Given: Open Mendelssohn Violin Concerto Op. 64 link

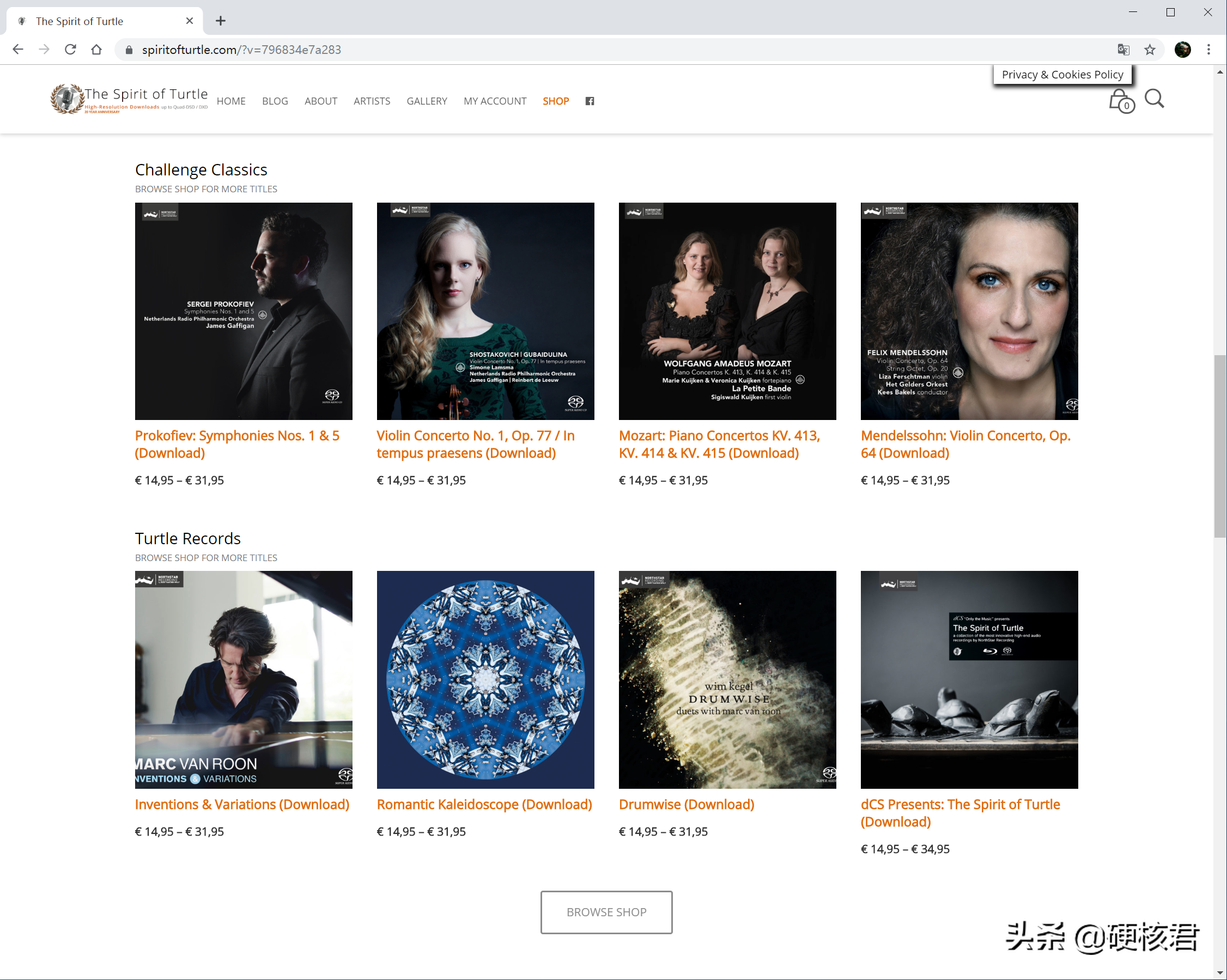Looking at the screenshot, I should (966, 445).
